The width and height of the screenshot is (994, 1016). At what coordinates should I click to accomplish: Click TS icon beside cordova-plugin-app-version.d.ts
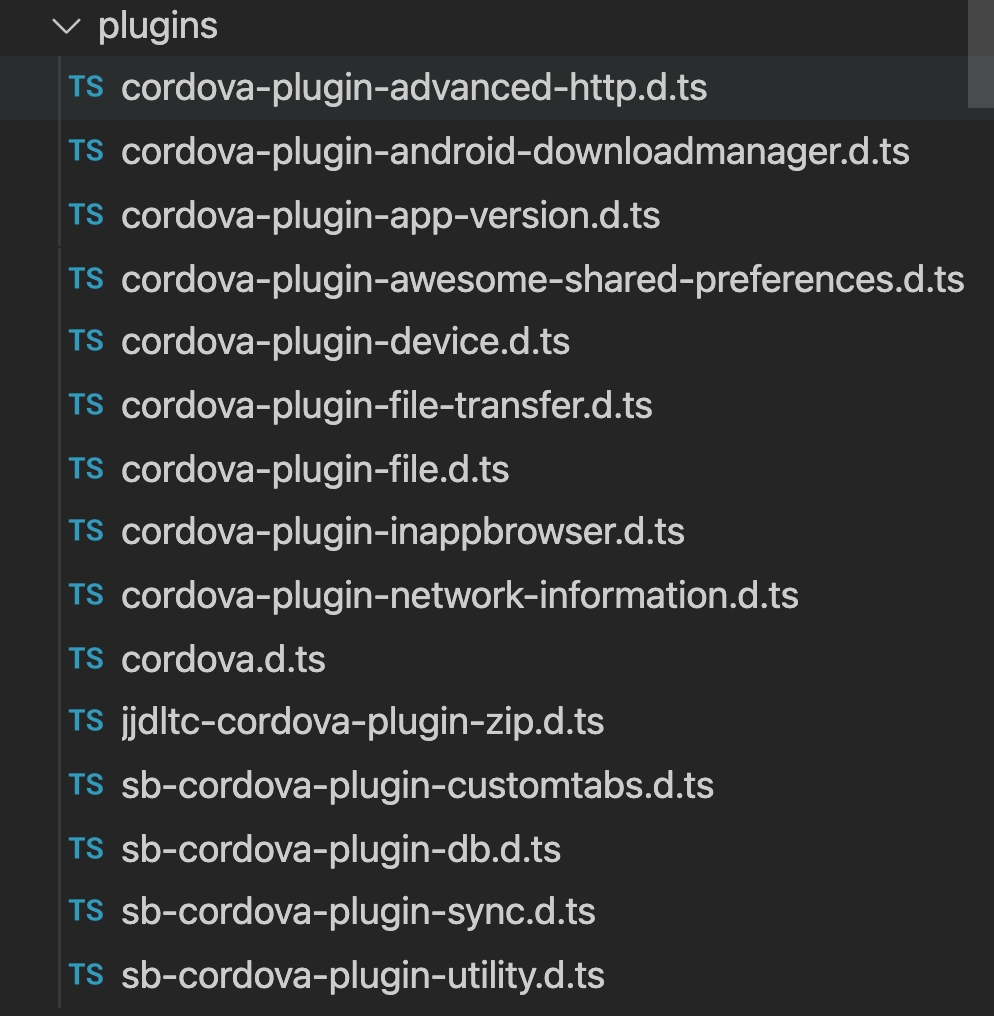pos(86,215)
